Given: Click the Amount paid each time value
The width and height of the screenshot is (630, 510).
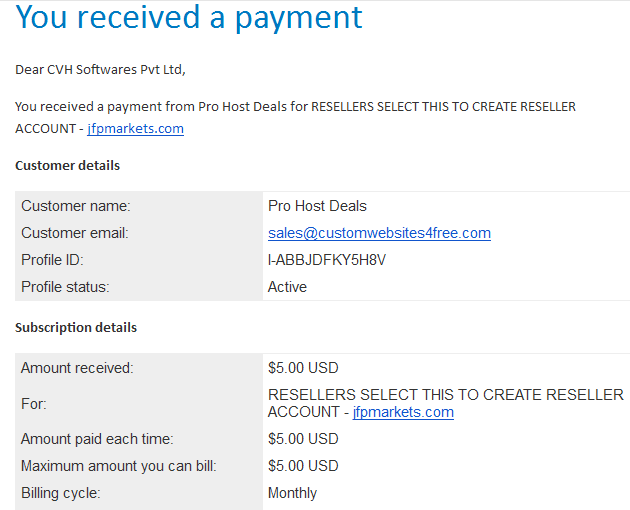Looking at the screenshot, I should tap(303, 439).
